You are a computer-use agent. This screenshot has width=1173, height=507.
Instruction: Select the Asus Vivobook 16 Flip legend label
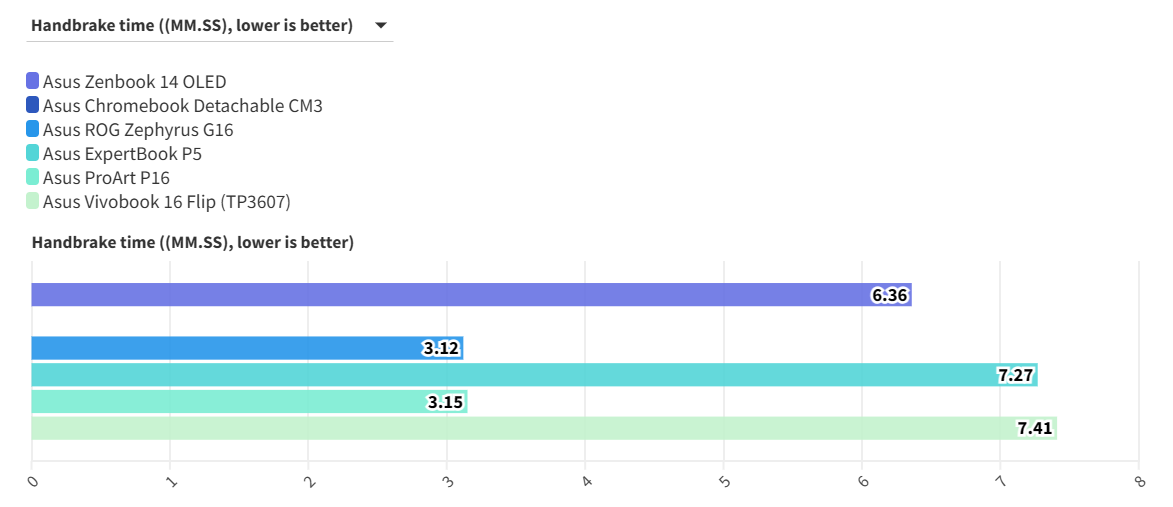tap(166, 202)
